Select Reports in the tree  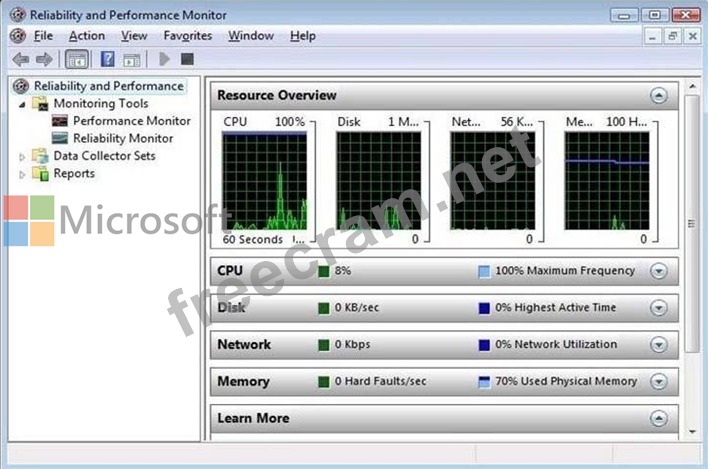[x=74, y=173]
